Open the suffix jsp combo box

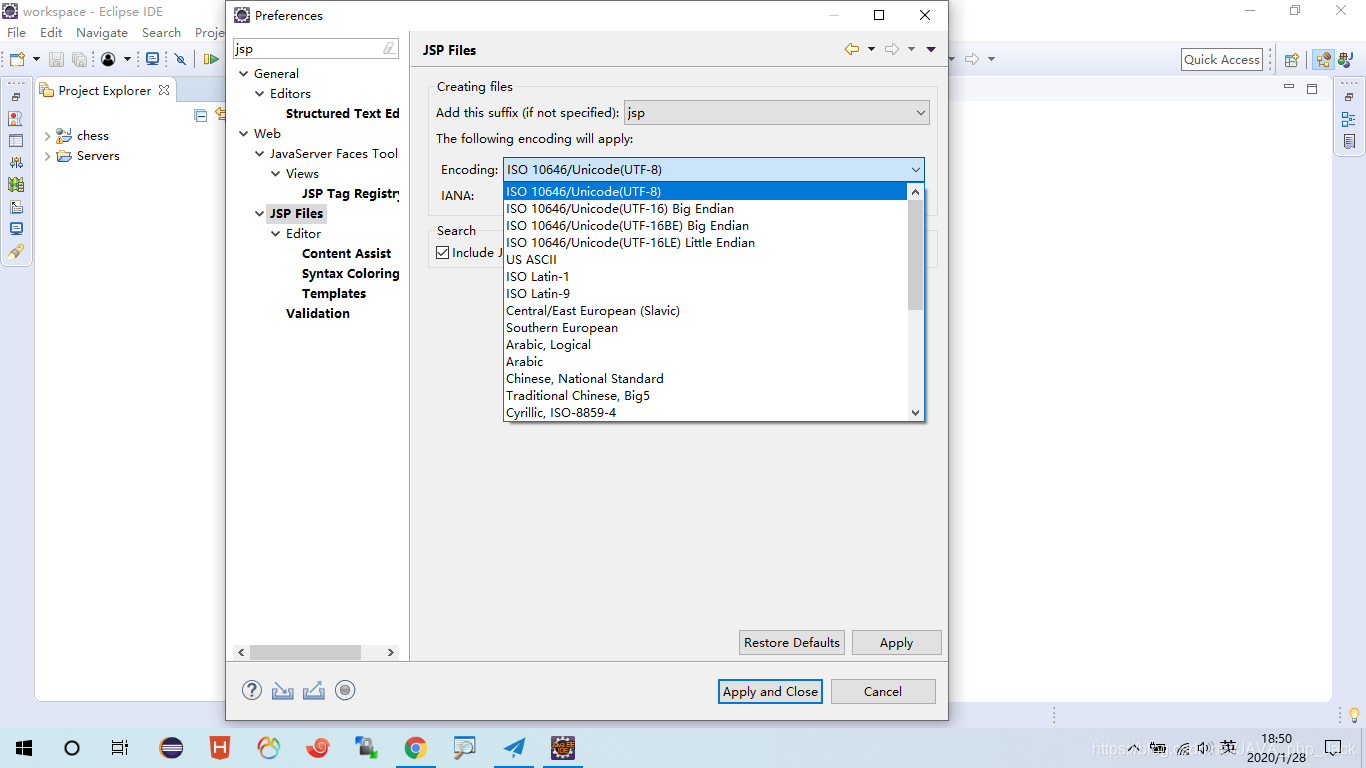(x=777, y=113)
